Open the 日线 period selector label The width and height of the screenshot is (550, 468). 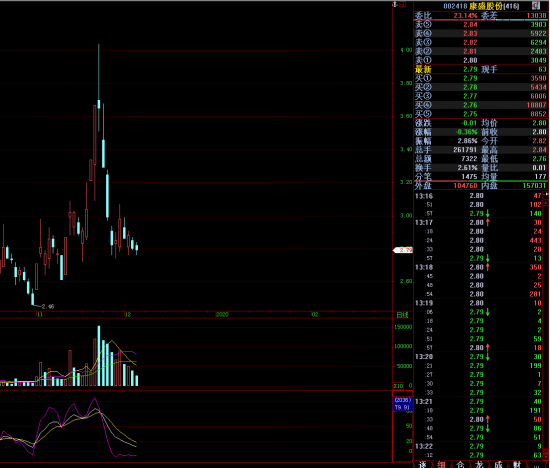click(x=402, y=315)
